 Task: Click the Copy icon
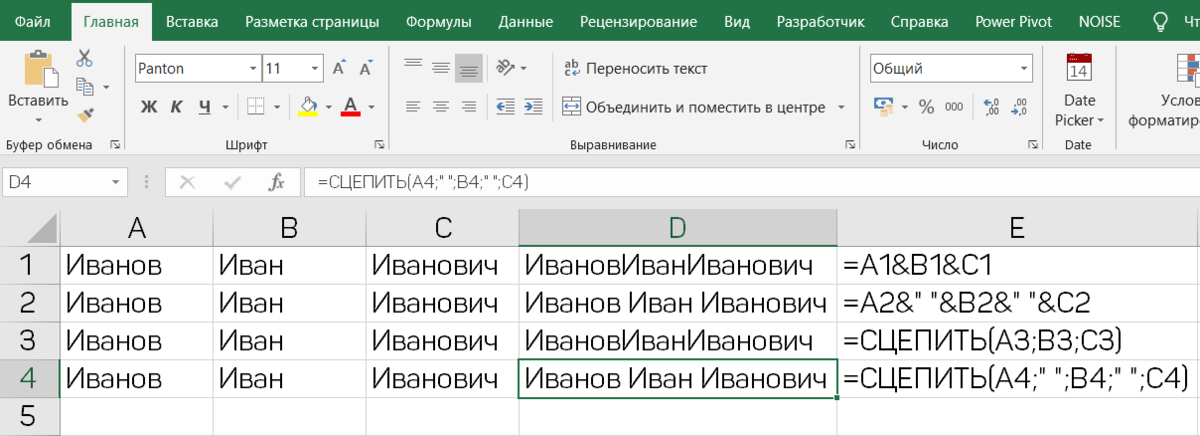[x=84, y=87]
